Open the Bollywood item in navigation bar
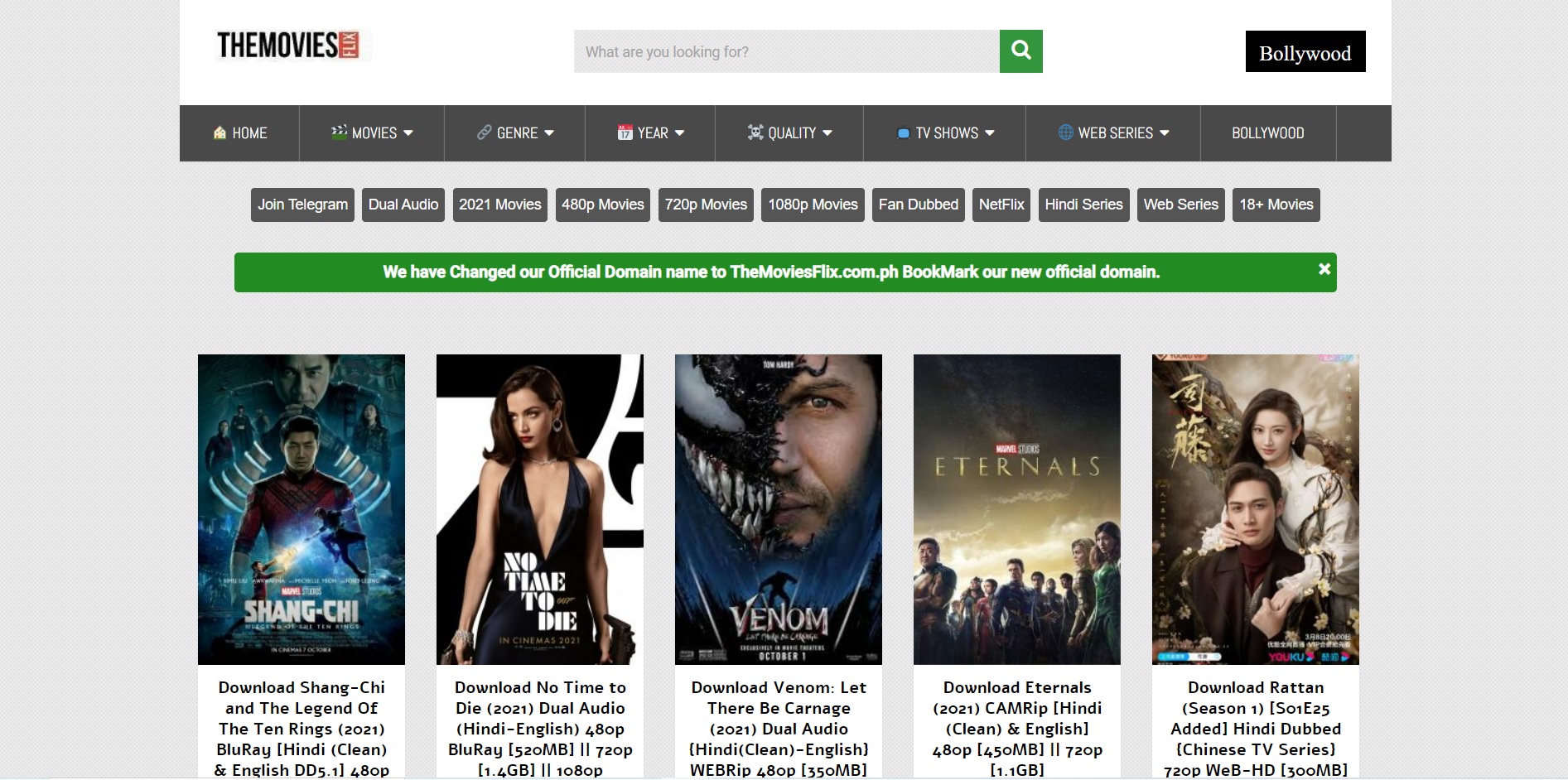Screen dimensions: 1568x780 pos(1267,133)
